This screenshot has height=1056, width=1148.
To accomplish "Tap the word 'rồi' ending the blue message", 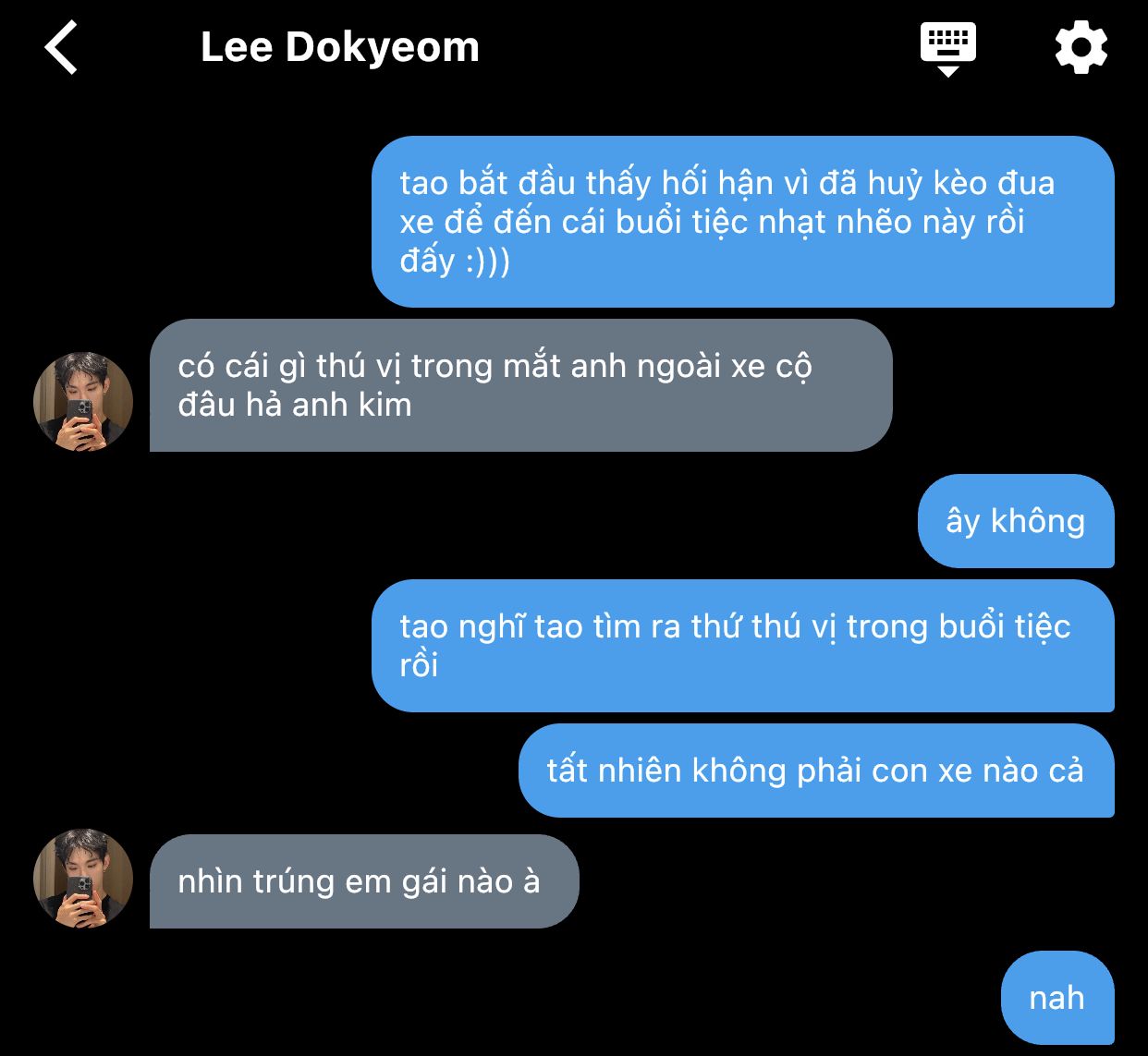I will (419, 665).
